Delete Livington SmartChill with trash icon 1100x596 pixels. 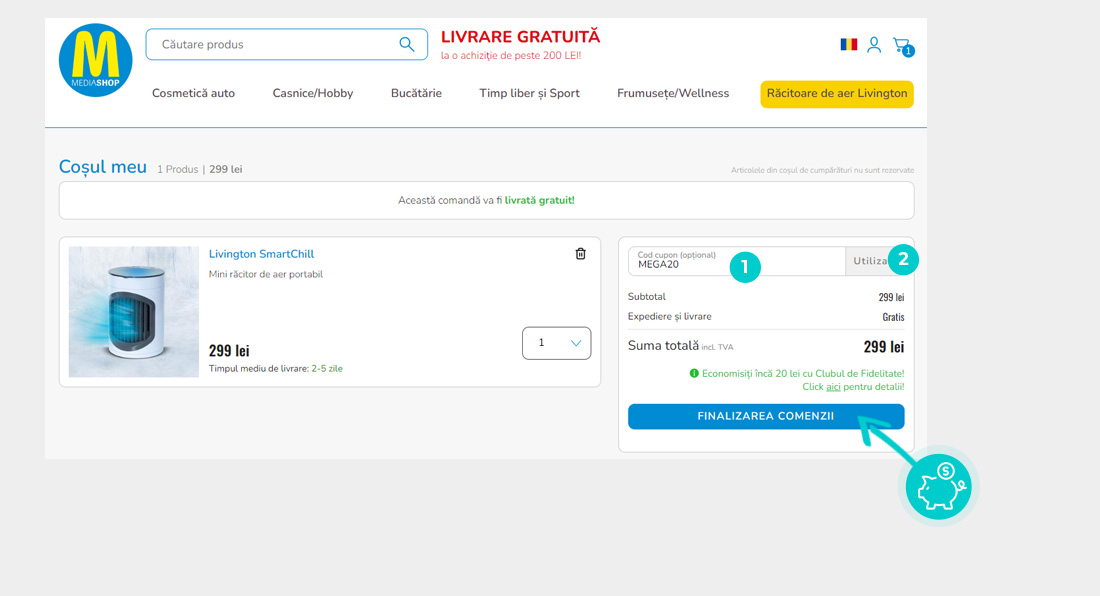point(581,254)
